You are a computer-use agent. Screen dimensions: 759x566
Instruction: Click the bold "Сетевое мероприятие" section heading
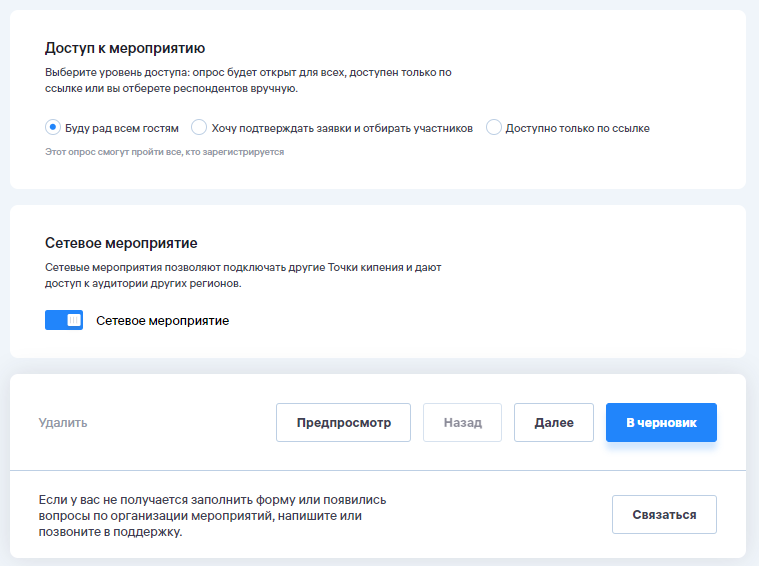pos(121,242)
